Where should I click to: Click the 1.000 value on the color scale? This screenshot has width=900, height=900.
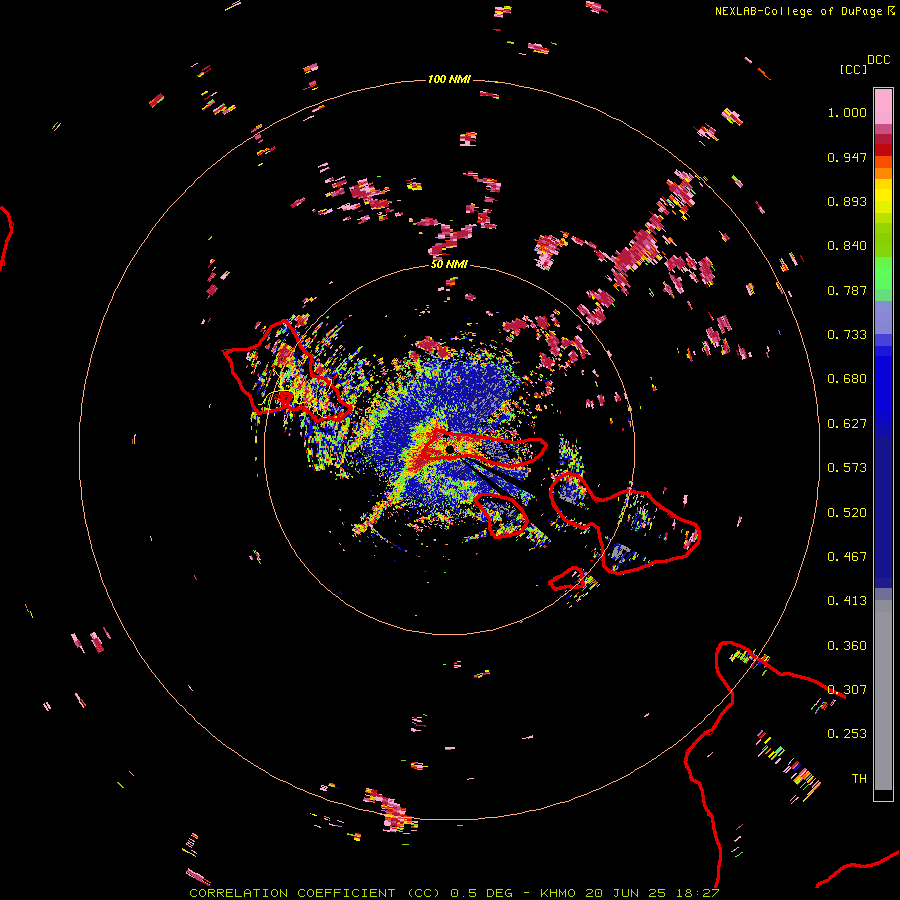coord(847,112)
